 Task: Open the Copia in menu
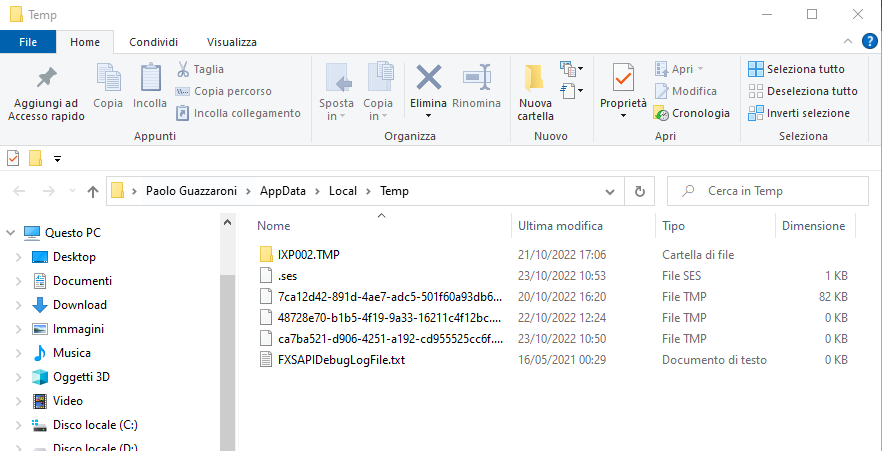click(x=378, y=93)
